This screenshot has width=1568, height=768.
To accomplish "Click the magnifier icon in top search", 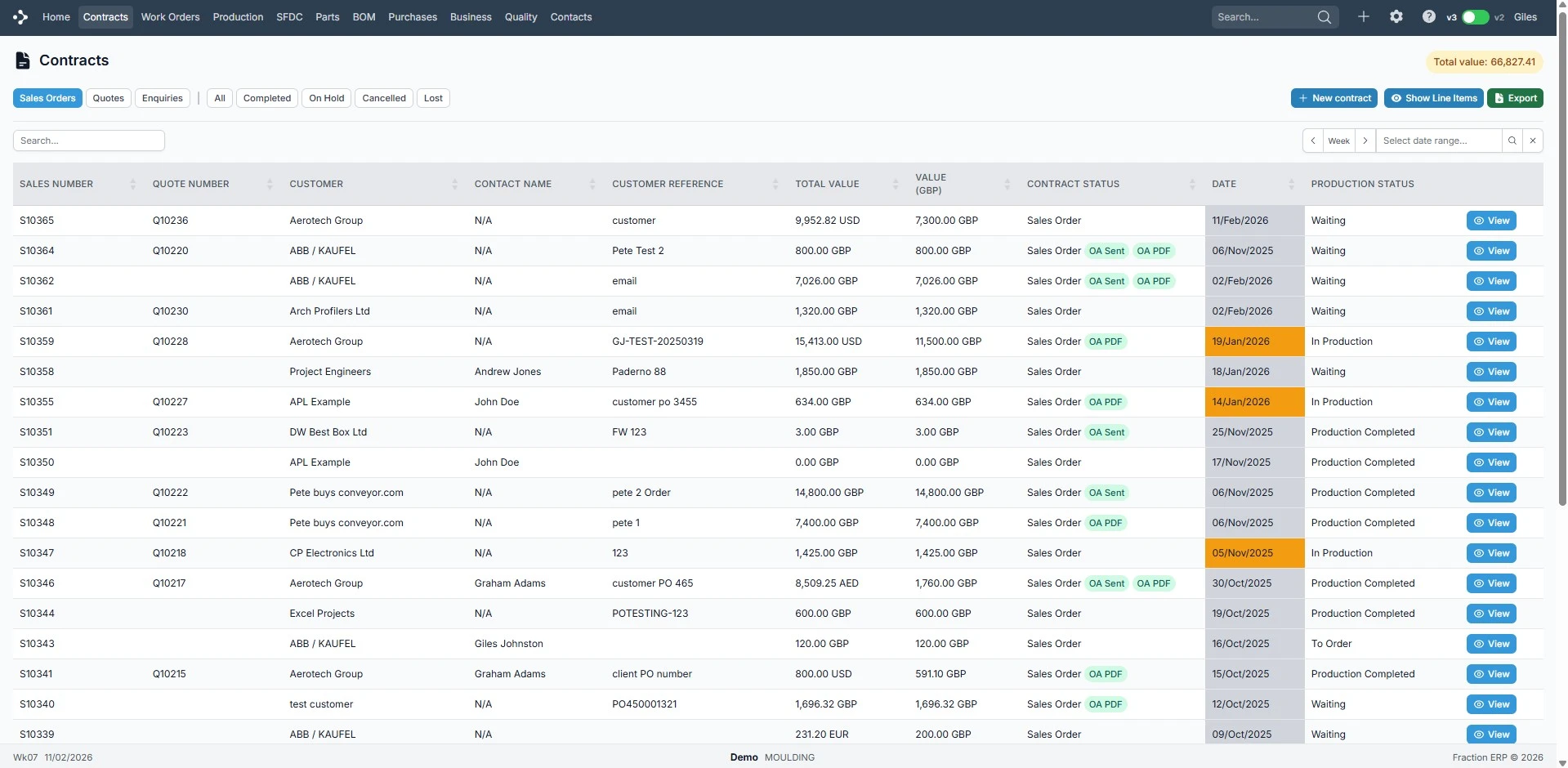I will [1324, 17].
